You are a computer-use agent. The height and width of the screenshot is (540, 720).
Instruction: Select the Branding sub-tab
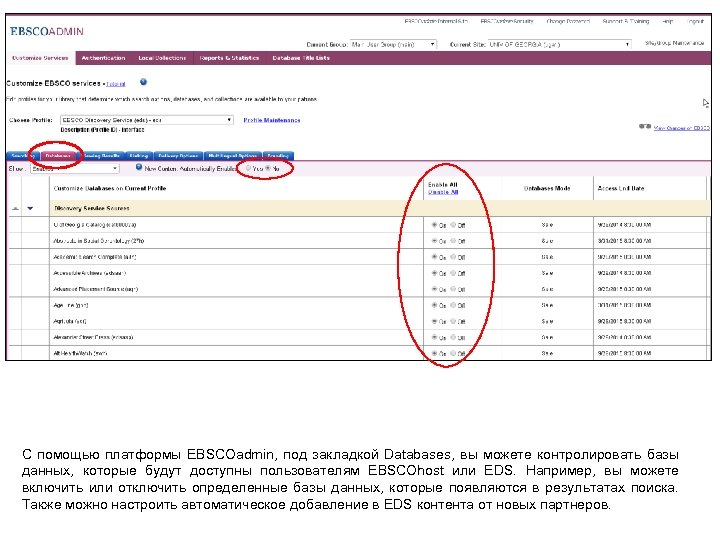click(278, 156)
